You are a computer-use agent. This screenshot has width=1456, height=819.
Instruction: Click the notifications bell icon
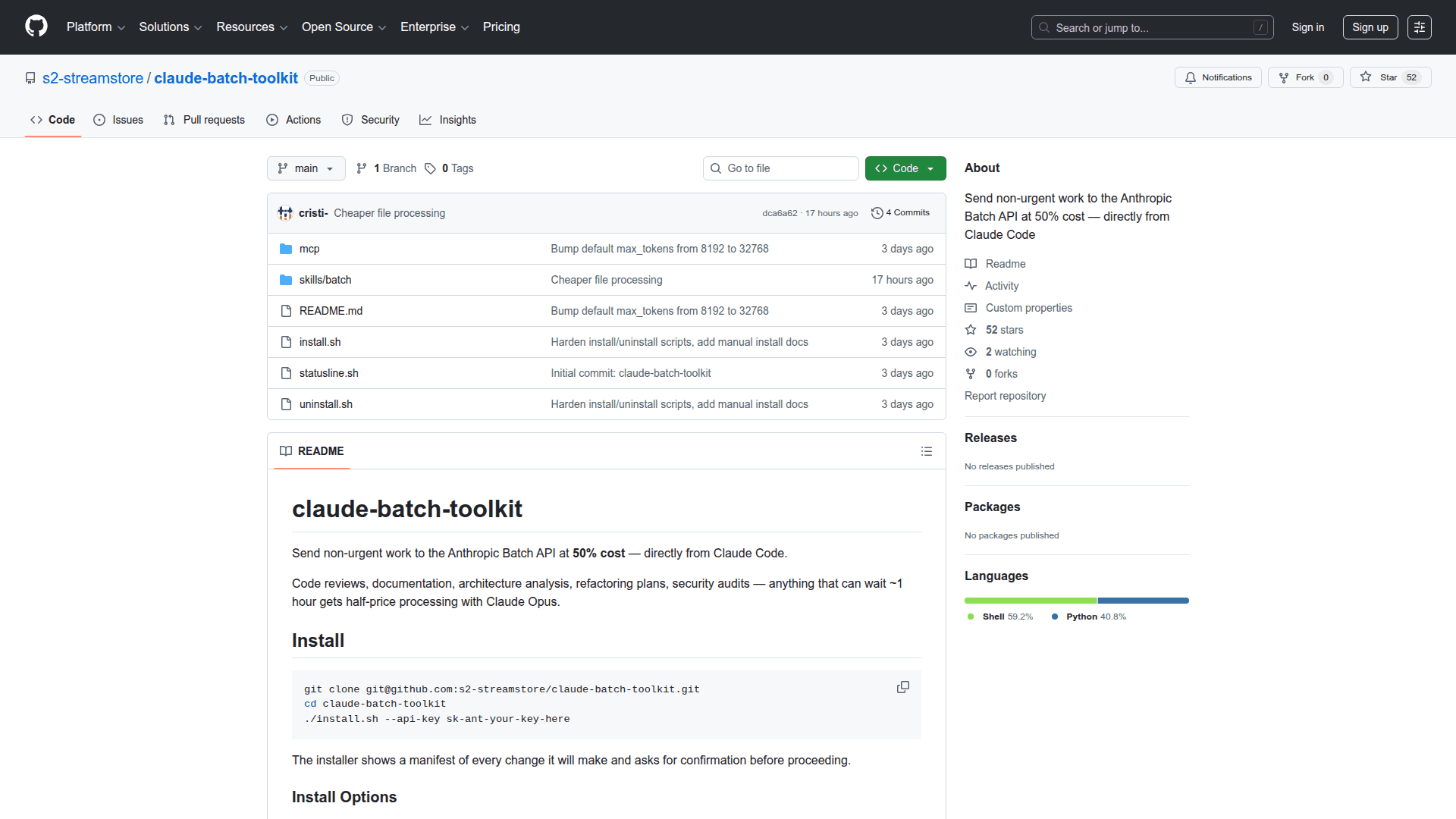(x=1191, y=77)
